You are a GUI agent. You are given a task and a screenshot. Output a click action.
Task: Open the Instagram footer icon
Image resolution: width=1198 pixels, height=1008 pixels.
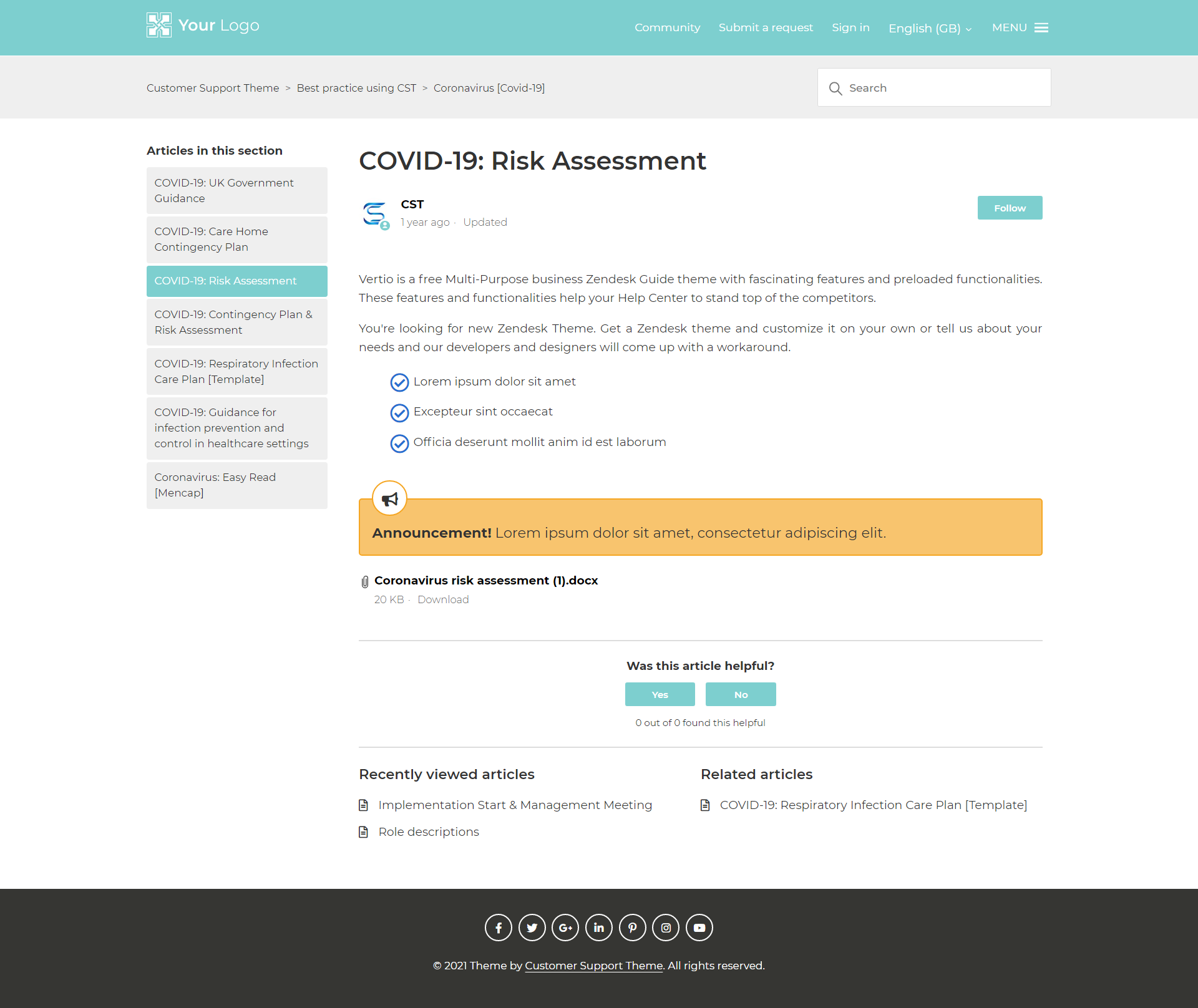(x=666, y=928)
